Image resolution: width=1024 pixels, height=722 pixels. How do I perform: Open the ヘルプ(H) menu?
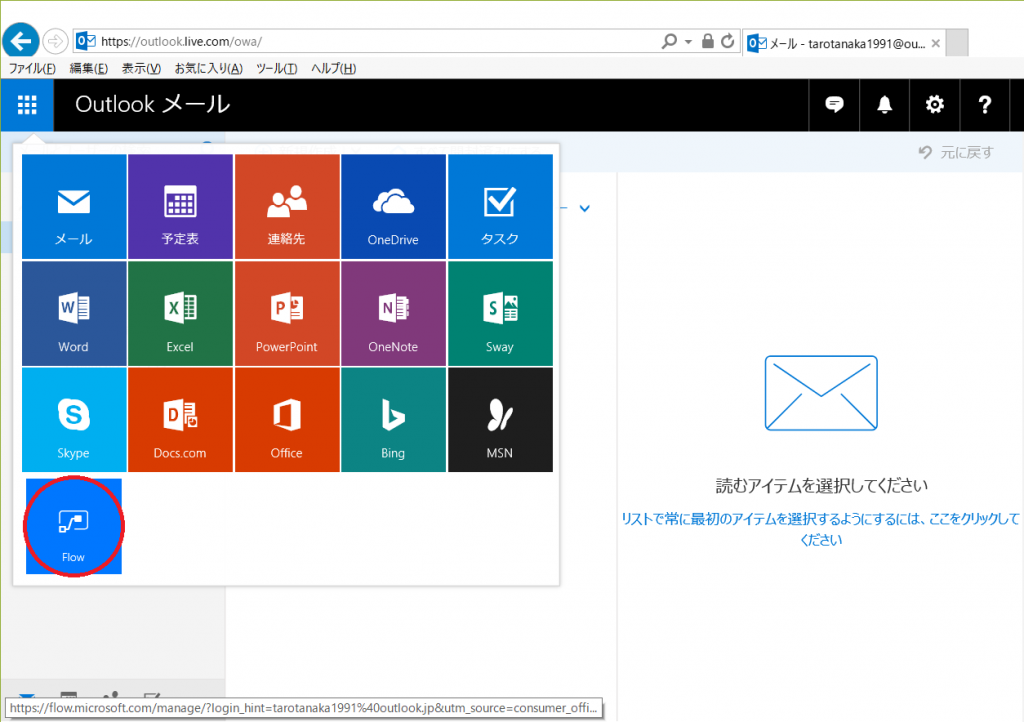tap(333, 69)
